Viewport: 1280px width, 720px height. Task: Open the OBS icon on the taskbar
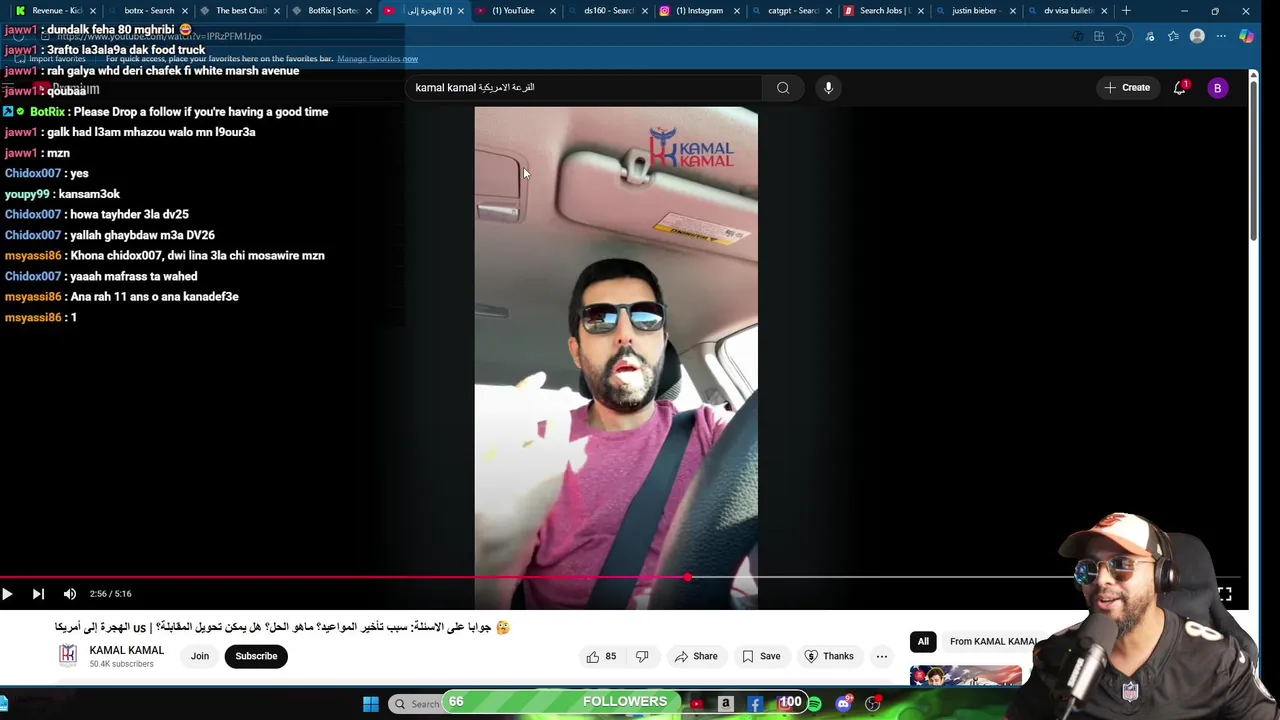[872, 704]
